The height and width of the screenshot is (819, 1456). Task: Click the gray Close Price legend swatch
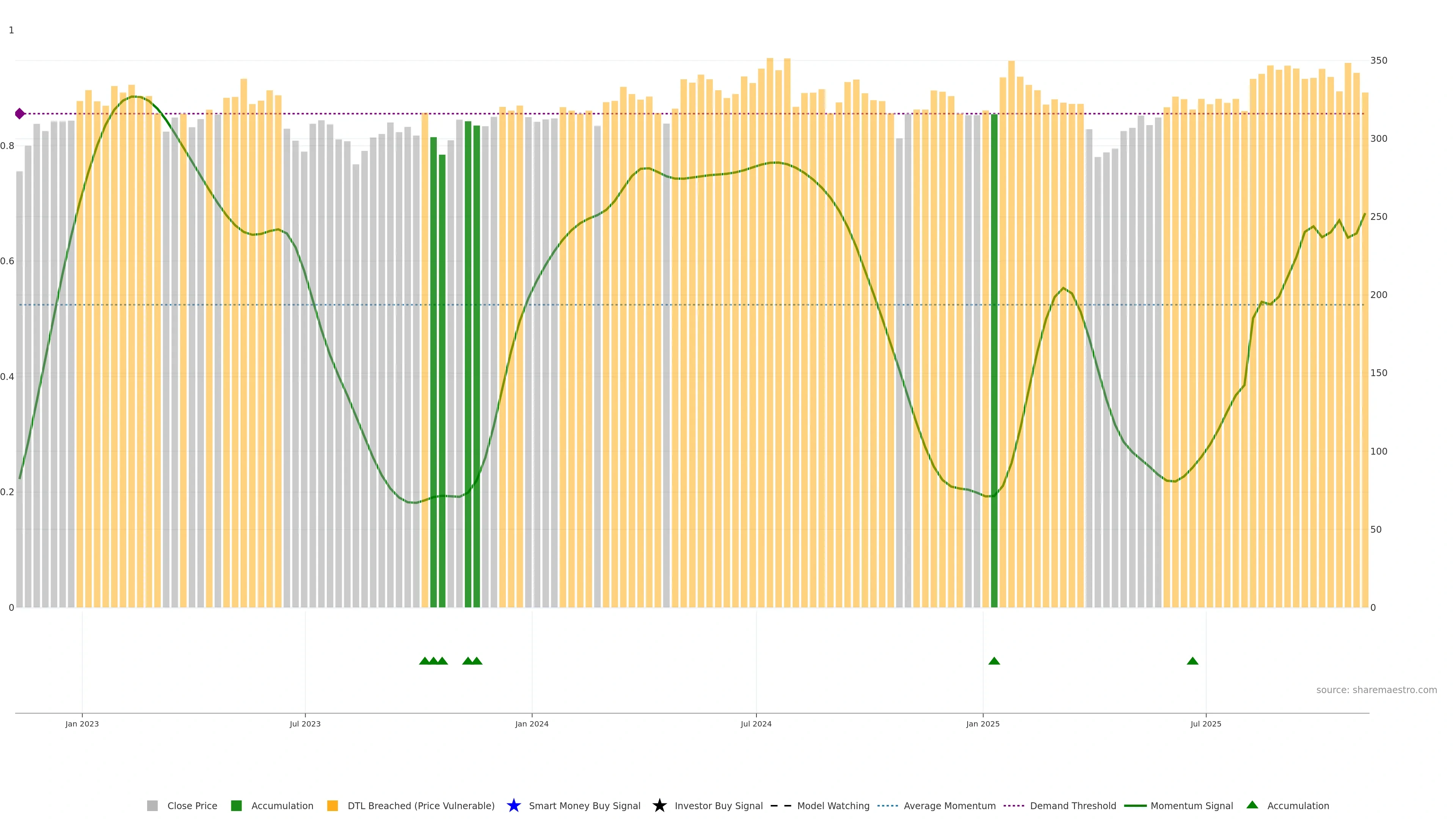pos(152,805)
